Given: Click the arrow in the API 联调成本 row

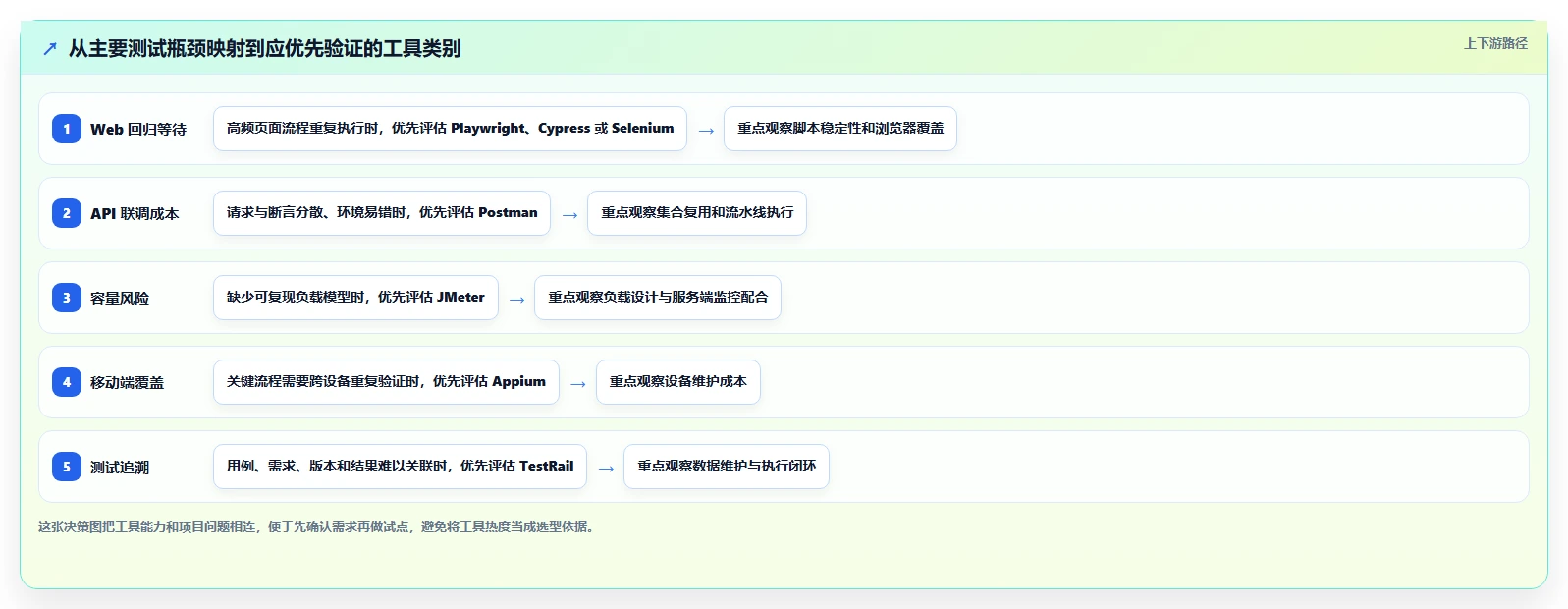Looking at the screenshot, I should 569,214.
